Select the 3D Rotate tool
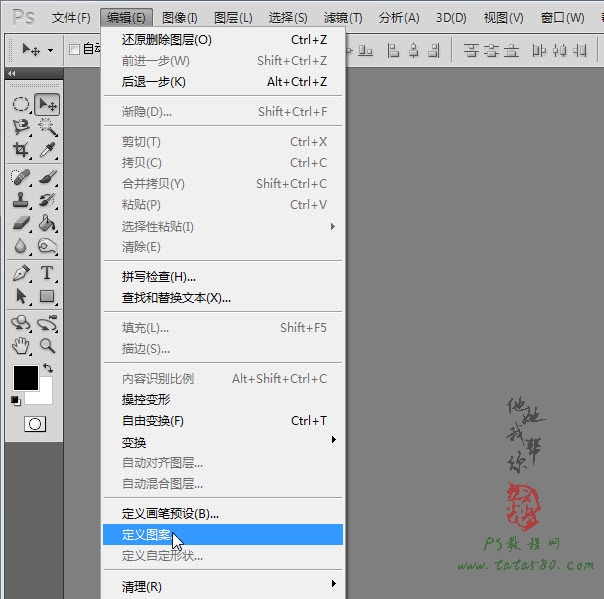Screen dimensions: 604x599 21,323
